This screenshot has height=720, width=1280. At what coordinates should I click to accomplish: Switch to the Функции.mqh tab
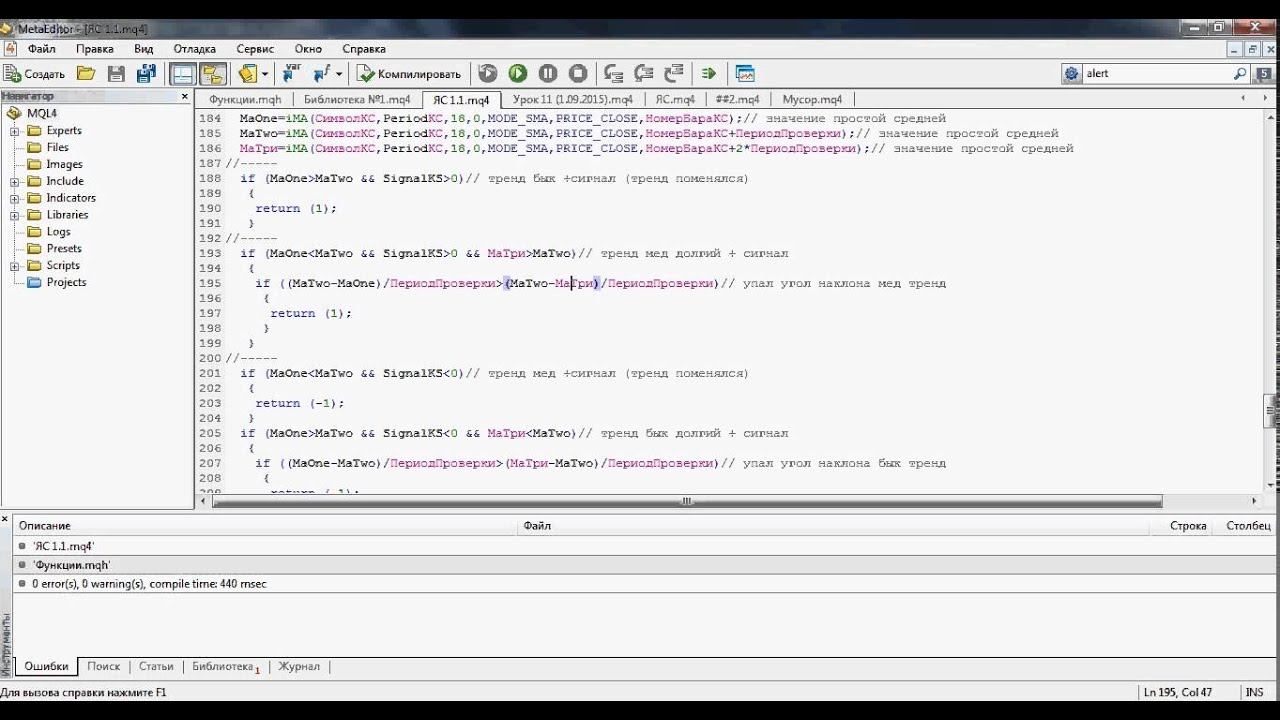(x=245, y=100)
